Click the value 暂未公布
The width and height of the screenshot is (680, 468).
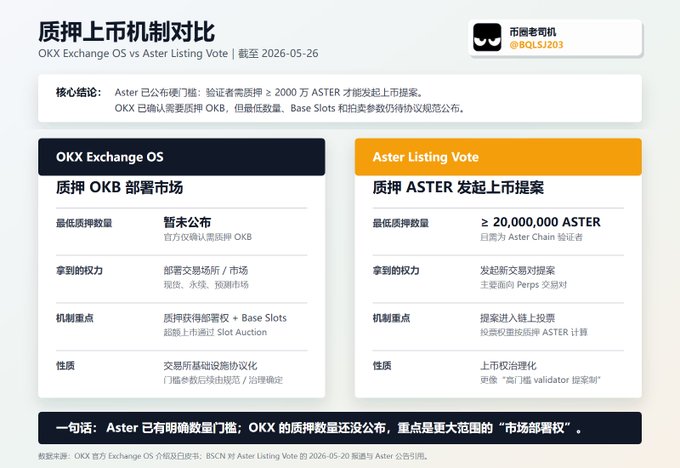187,222
